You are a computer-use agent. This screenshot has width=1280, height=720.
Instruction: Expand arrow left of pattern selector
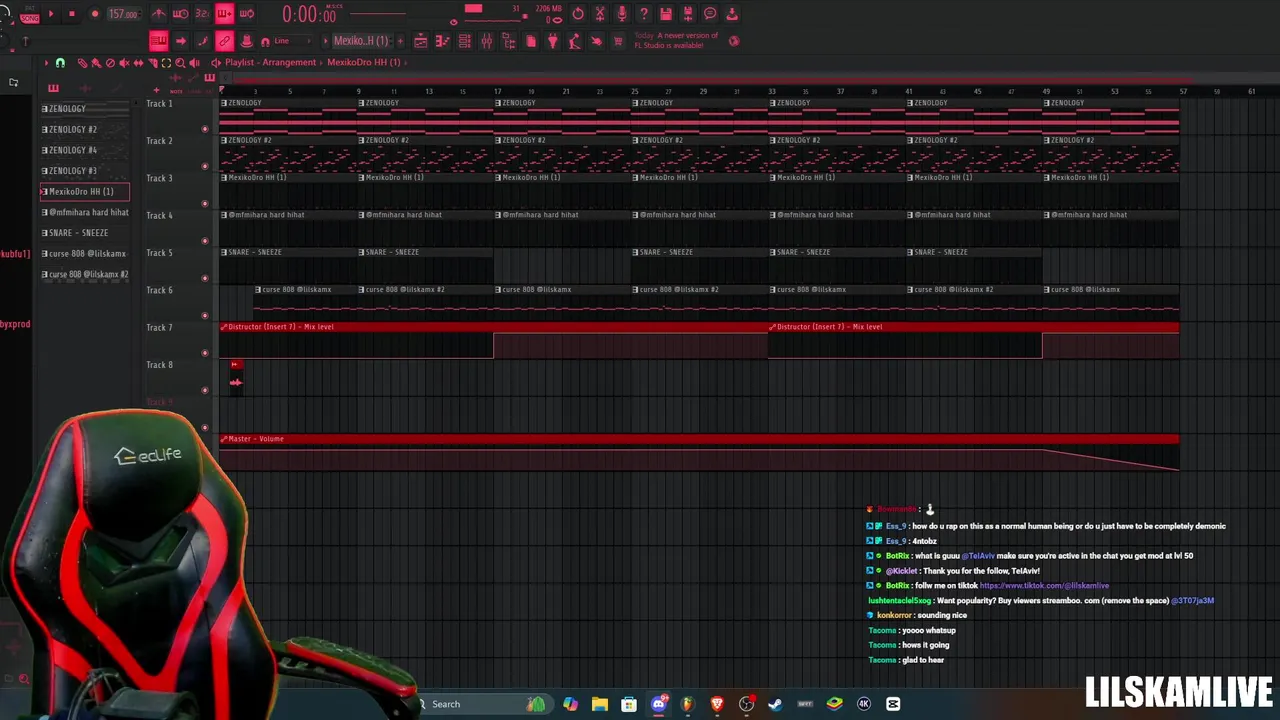coord(326,41)
